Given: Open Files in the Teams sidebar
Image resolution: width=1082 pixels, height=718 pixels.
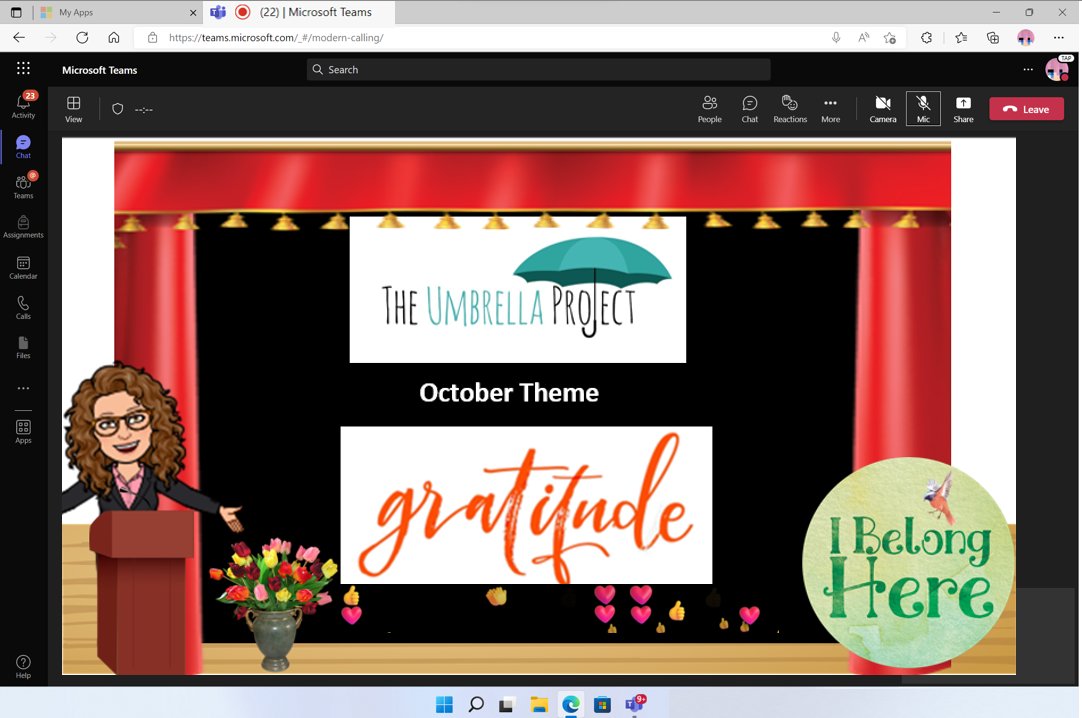Looking at the screenshot, I should point(23,348).
